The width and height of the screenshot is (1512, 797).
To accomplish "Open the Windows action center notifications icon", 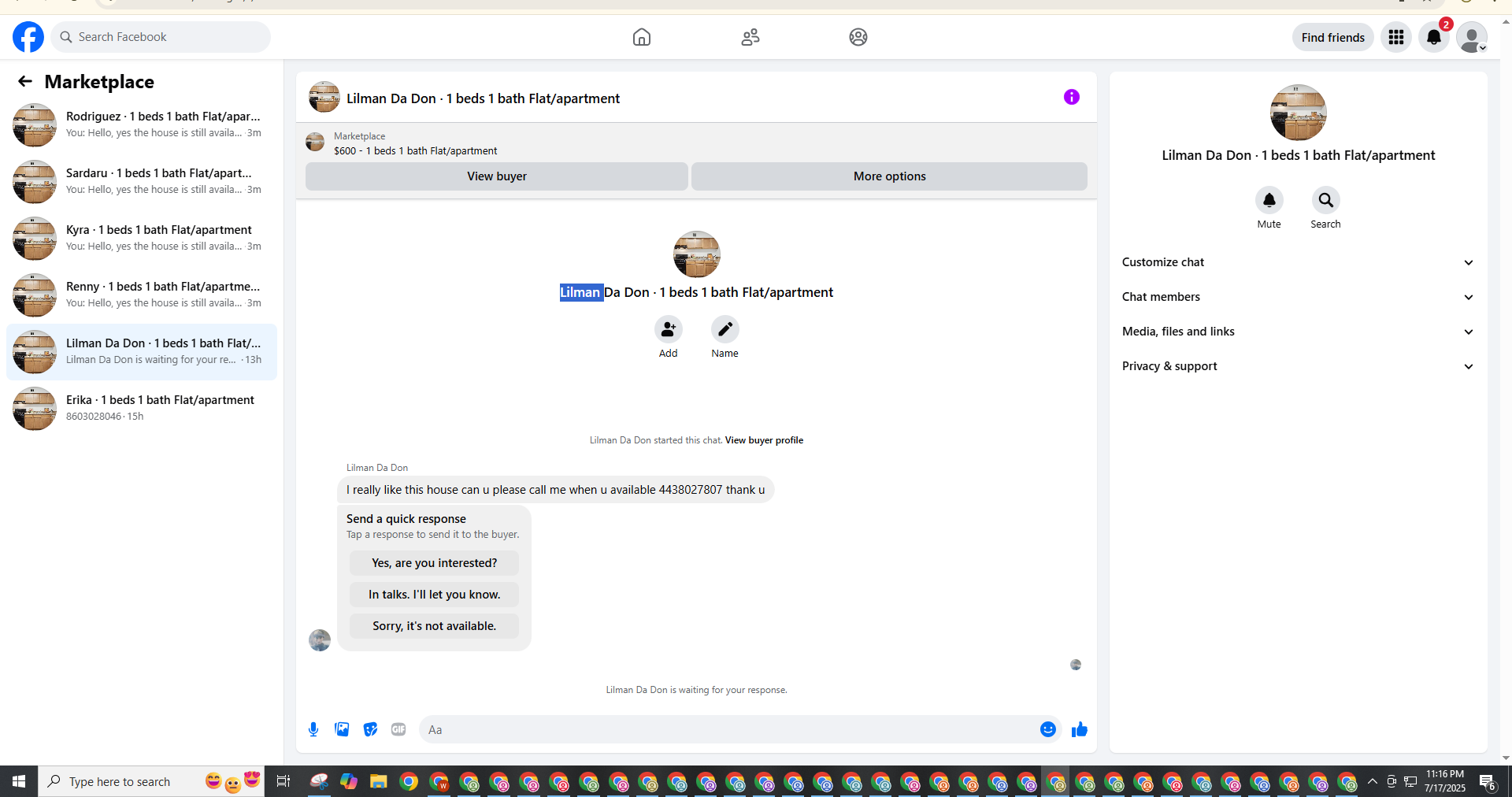I will click(1488, 781).
